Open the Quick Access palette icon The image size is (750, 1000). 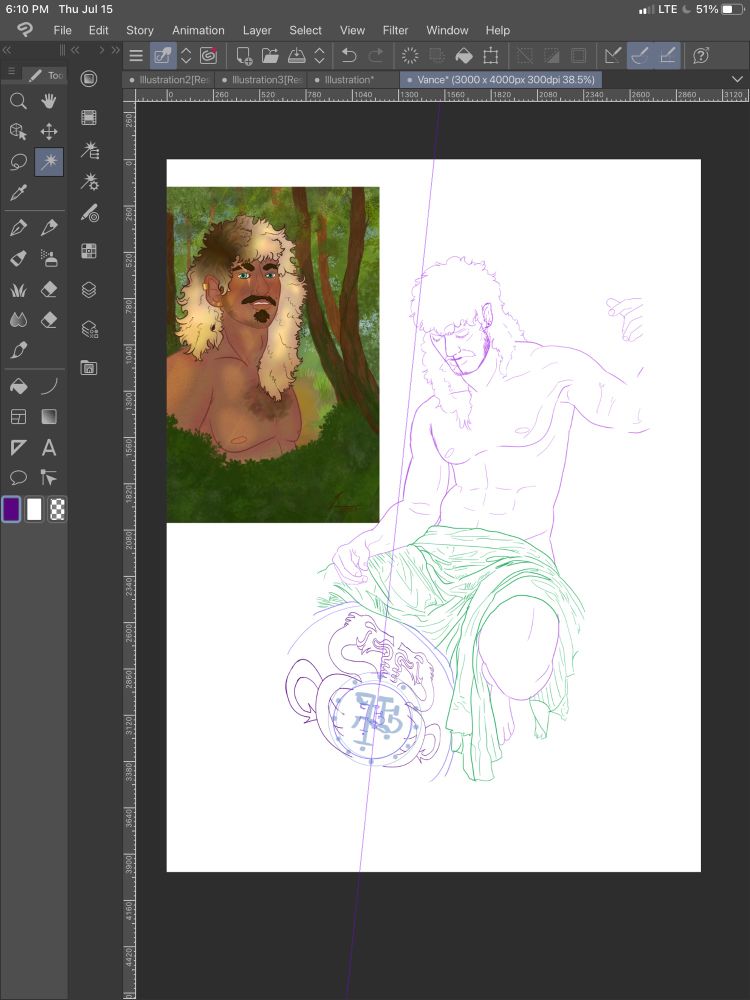(x=89, y=79)
